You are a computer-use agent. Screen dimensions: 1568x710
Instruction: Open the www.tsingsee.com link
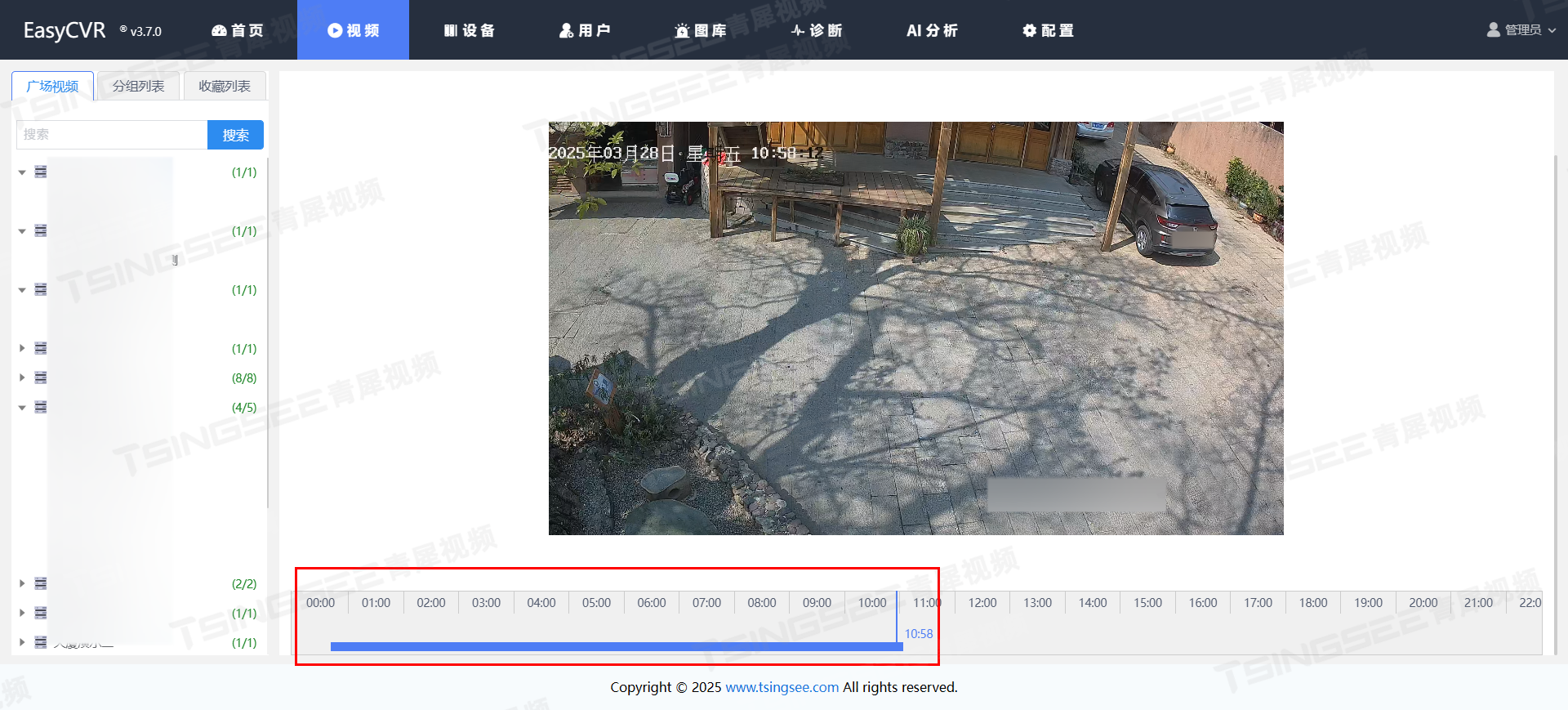[x=782, y=687]
